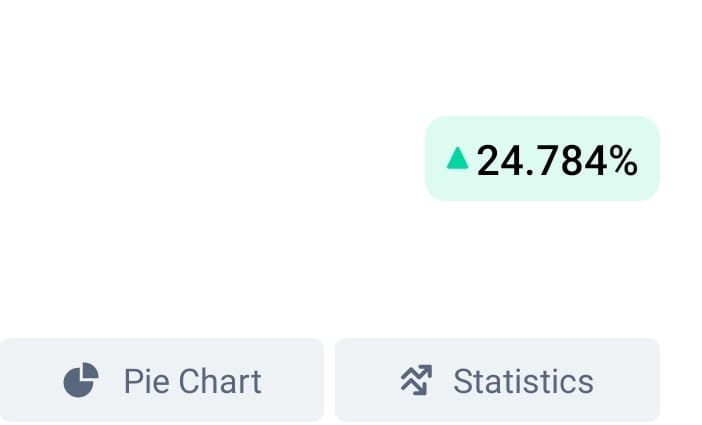The height and width of the screenshot is (425, 702).
Task: Select the up-down trend arrows glyph
Action: (416, 380)
